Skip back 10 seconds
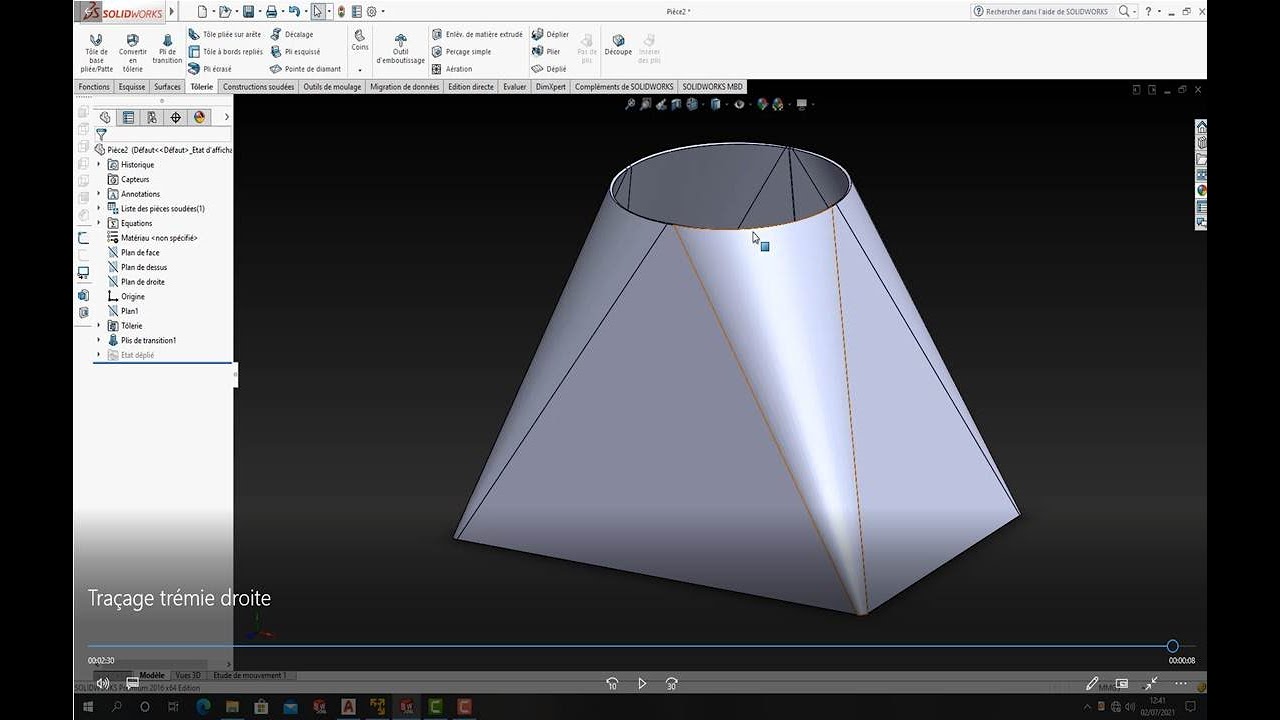 tap(612, 684)
